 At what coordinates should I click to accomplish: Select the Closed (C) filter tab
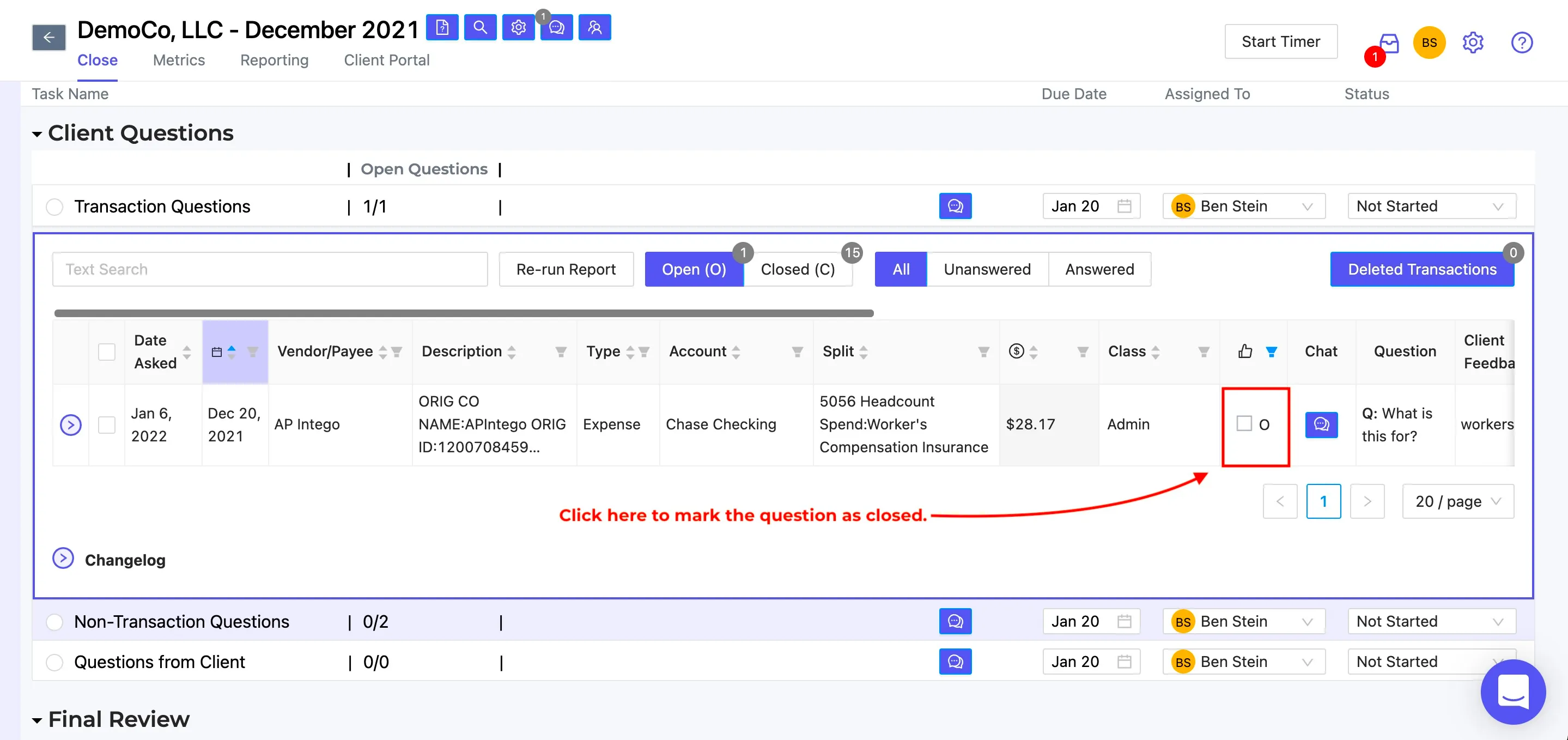pos(798,269)
